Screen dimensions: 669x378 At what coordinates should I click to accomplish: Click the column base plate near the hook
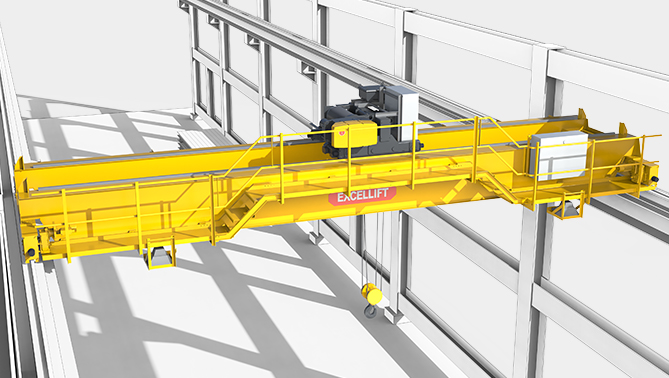point(393,315)
